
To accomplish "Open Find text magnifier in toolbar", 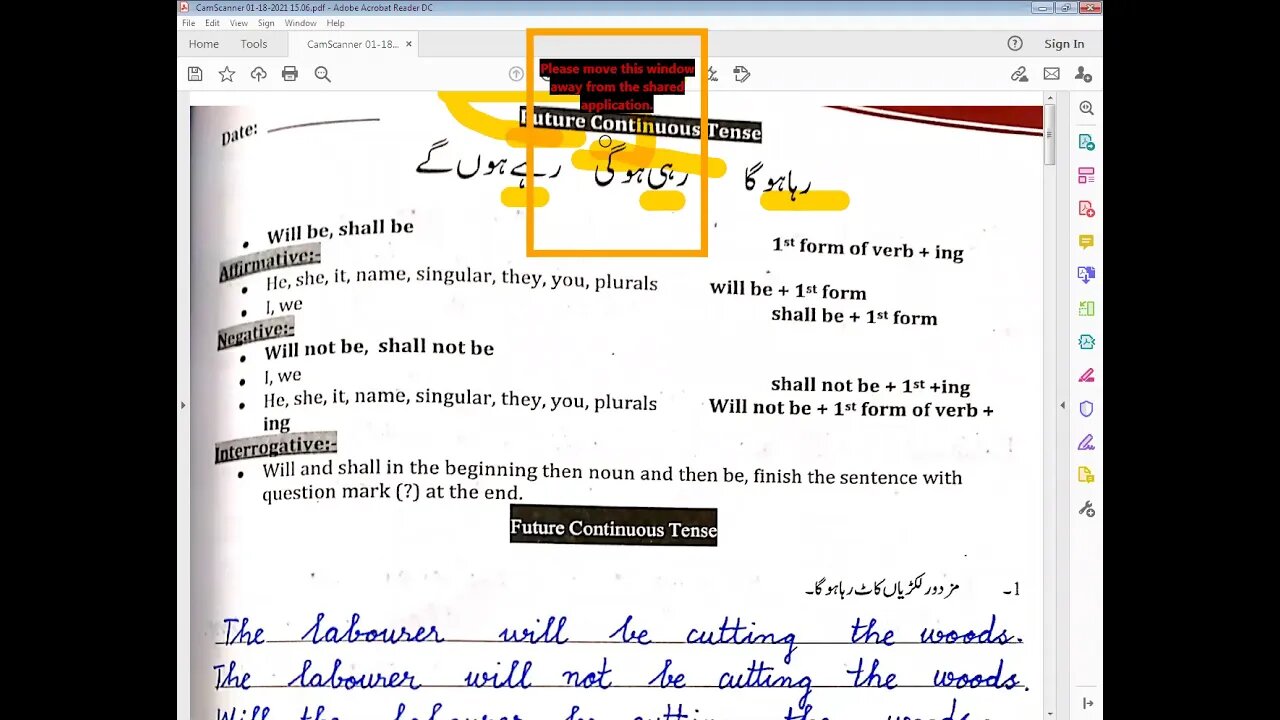I will (x=322, y=74).
